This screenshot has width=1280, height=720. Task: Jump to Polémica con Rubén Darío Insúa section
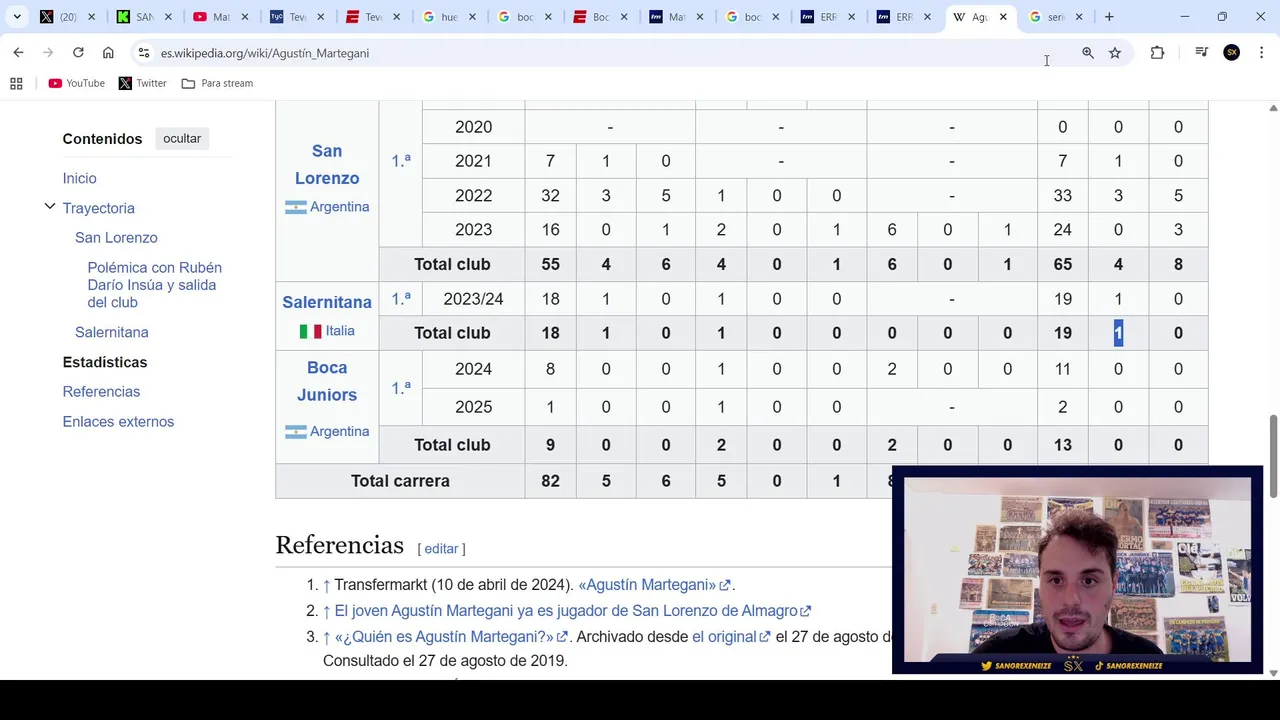coord(154,285)
